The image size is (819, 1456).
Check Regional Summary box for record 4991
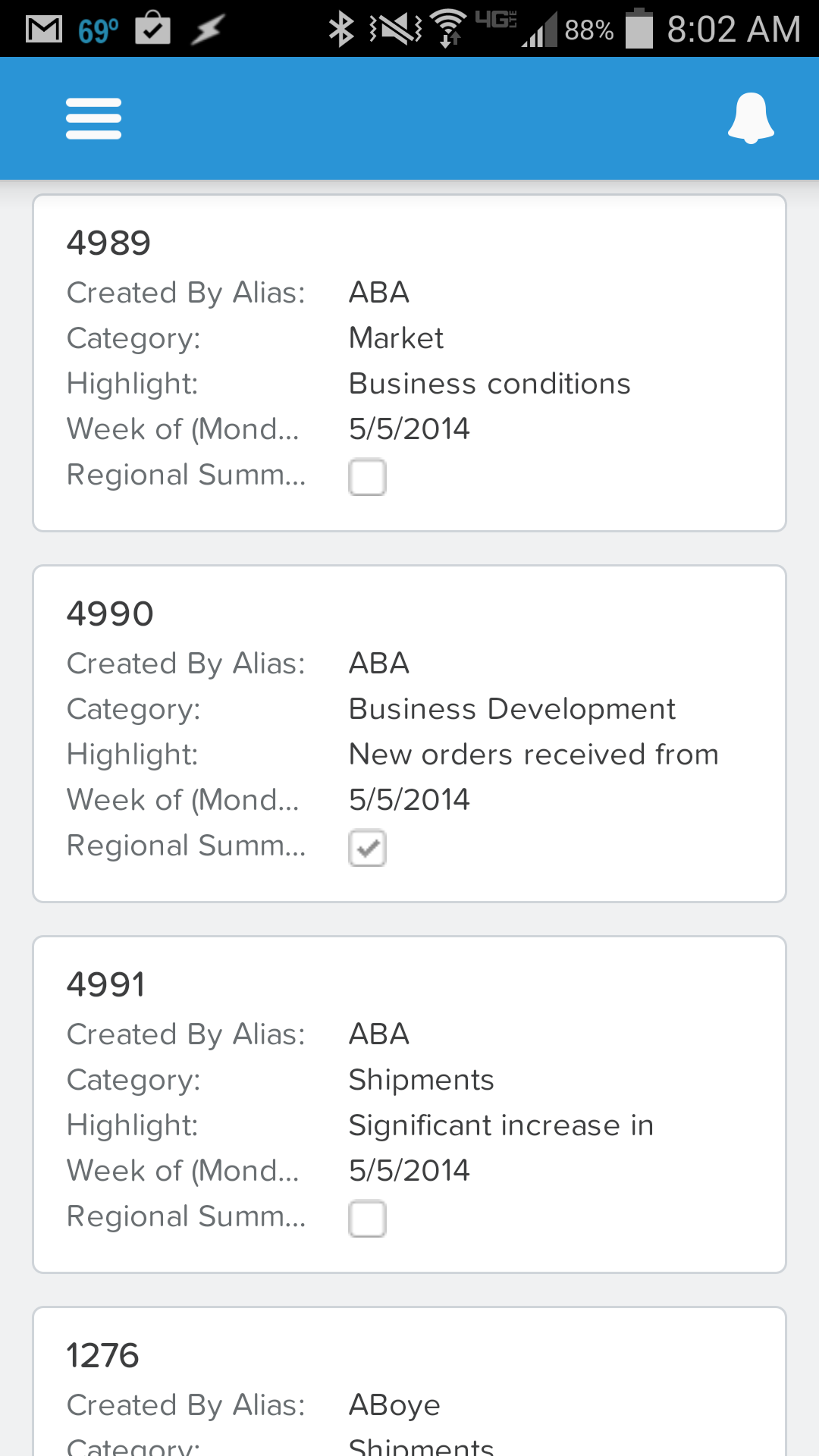[x=367, y=1219]
